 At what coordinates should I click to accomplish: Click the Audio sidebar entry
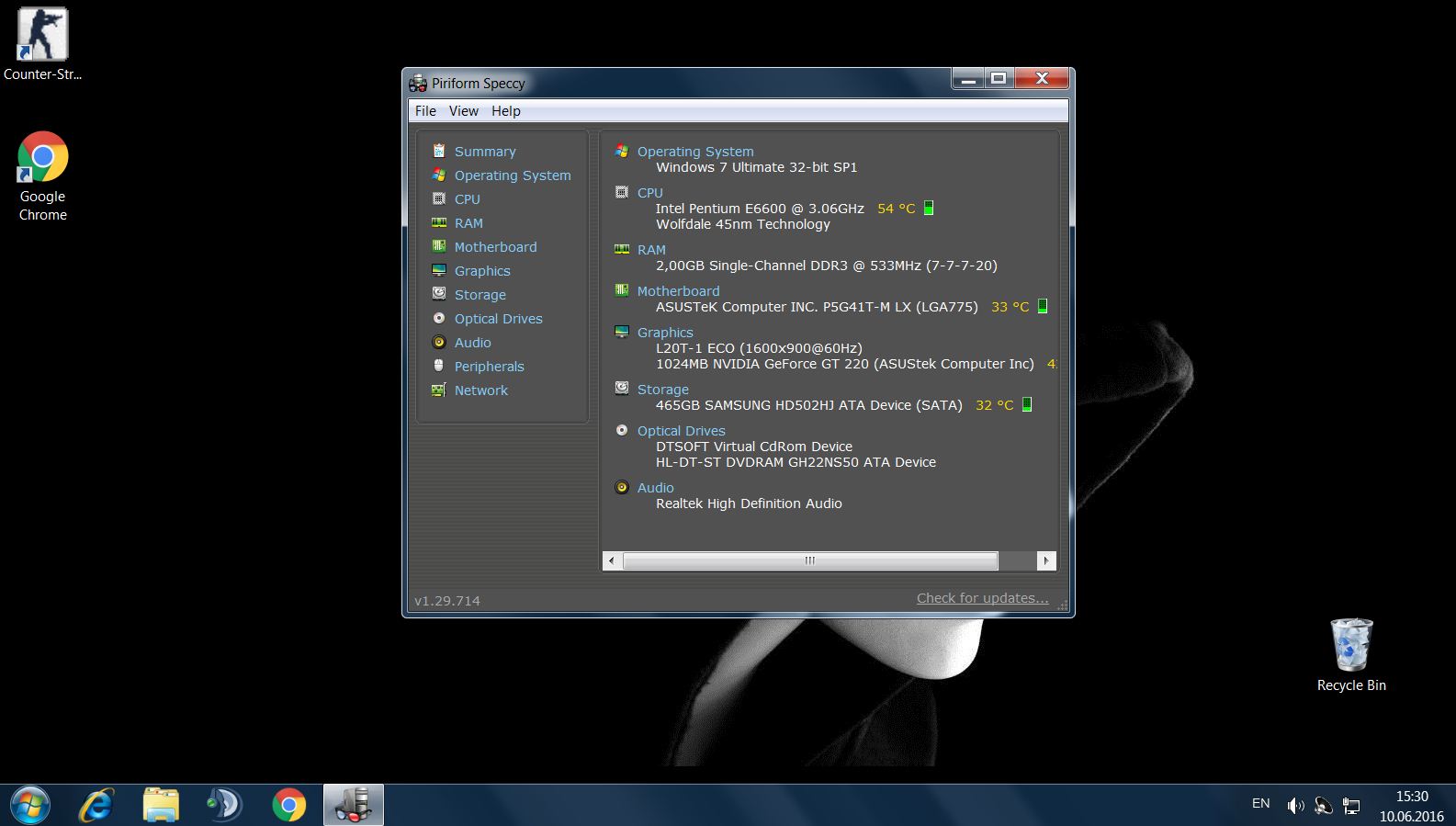click(x=472, y=343)
